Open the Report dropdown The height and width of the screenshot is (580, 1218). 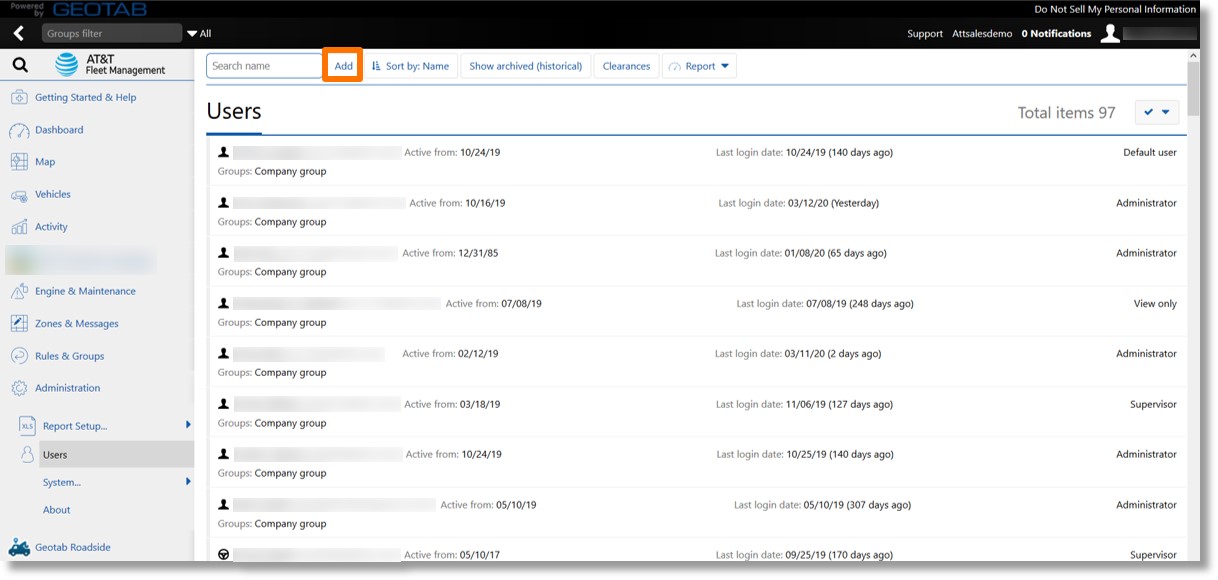coord(699,66)
